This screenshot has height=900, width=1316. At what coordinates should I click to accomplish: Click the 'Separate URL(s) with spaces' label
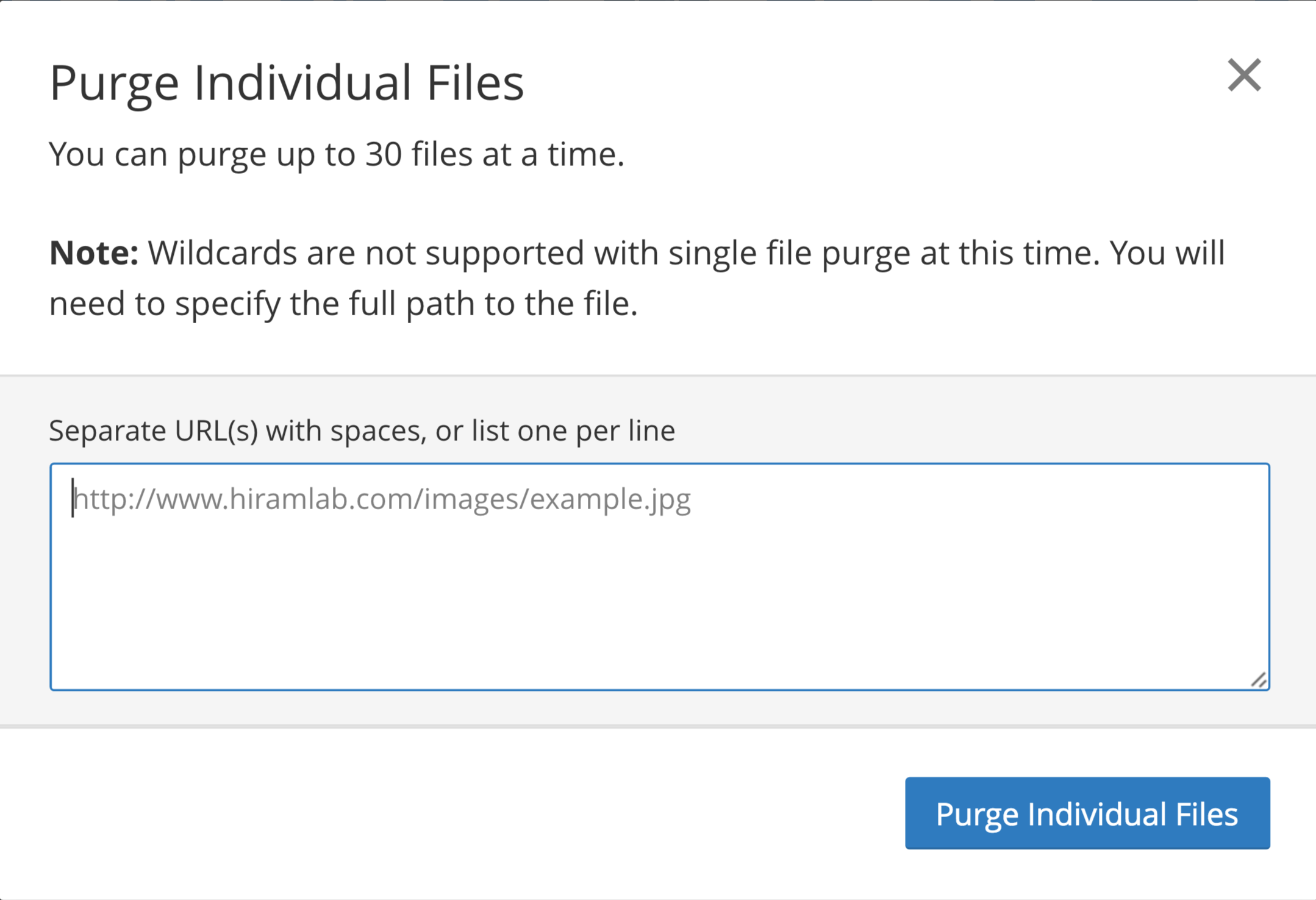(x=362, y=430)
